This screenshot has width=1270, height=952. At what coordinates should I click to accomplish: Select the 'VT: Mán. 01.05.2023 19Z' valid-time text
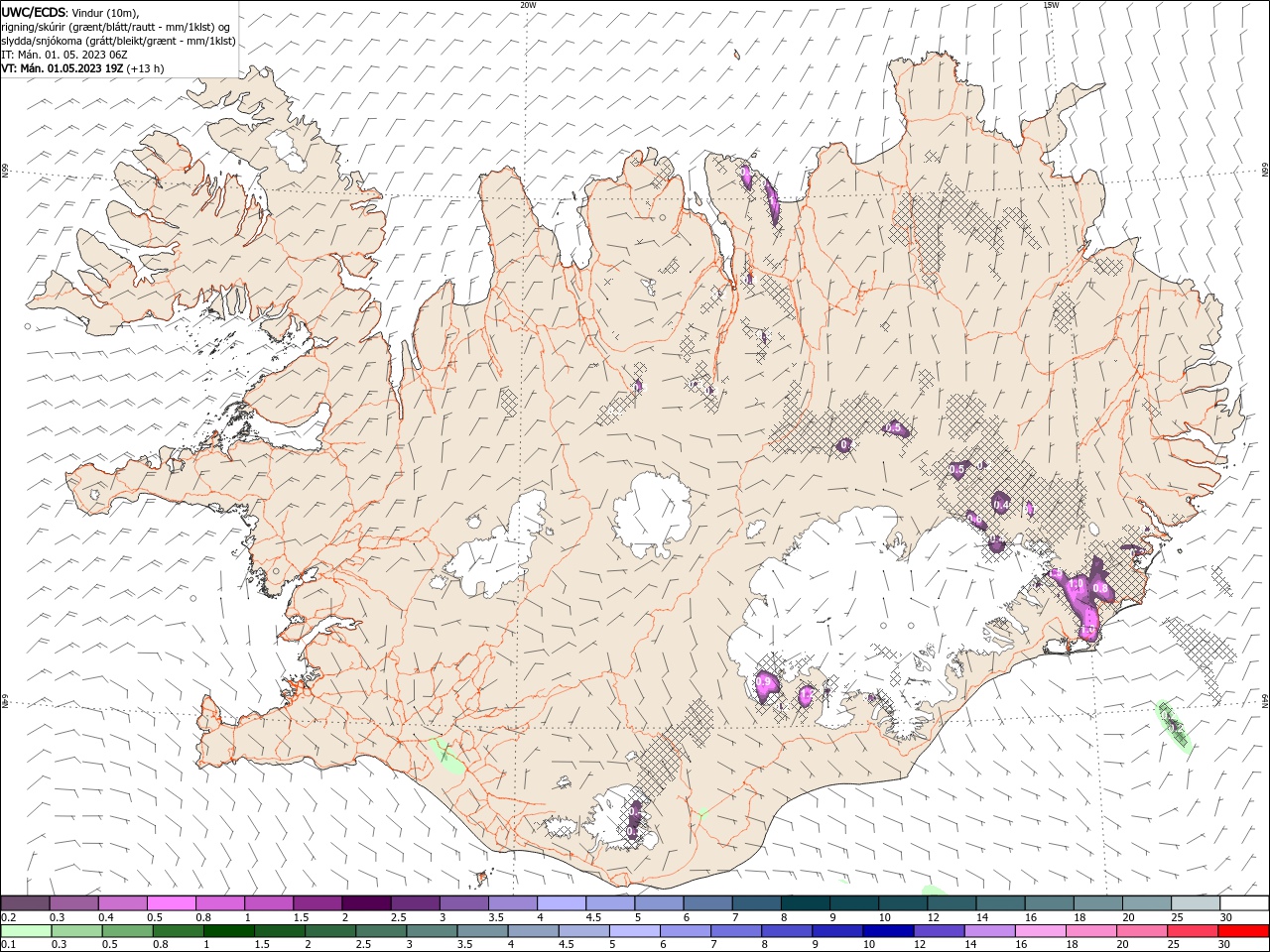[x=63, y=68]
